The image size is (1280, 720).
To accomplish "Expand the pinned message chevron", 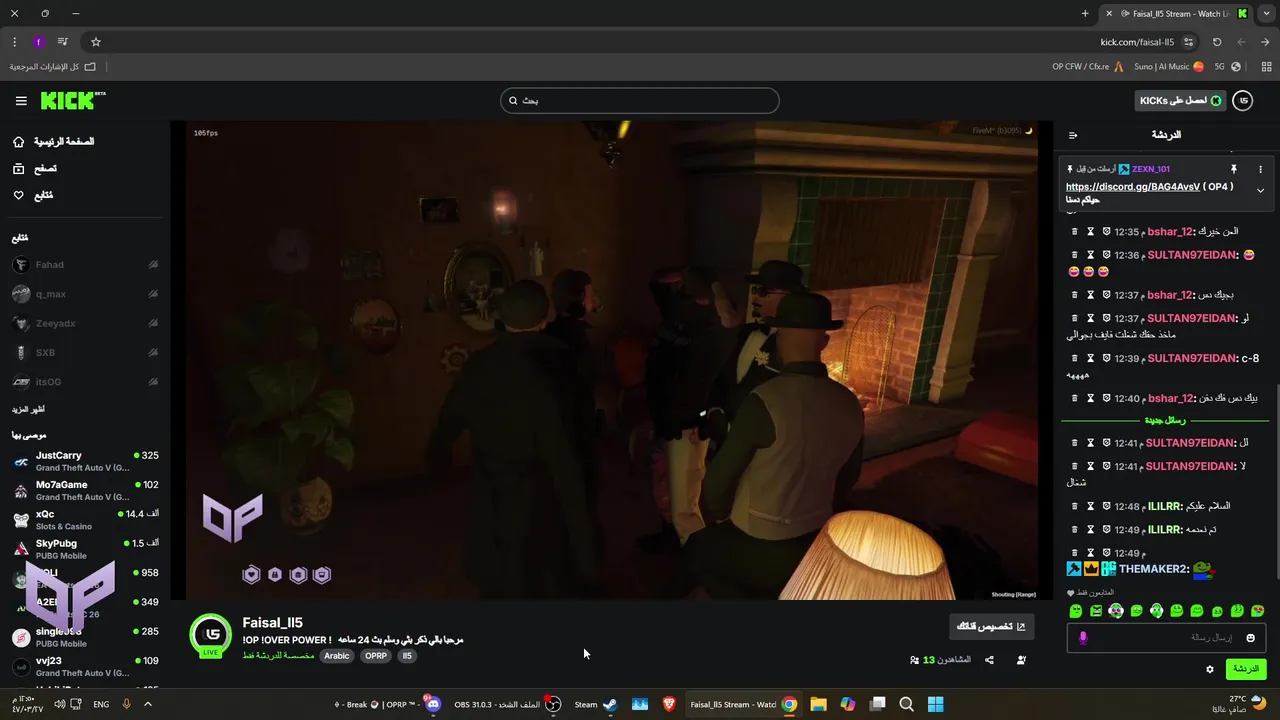I will (x=1260, y=191).
